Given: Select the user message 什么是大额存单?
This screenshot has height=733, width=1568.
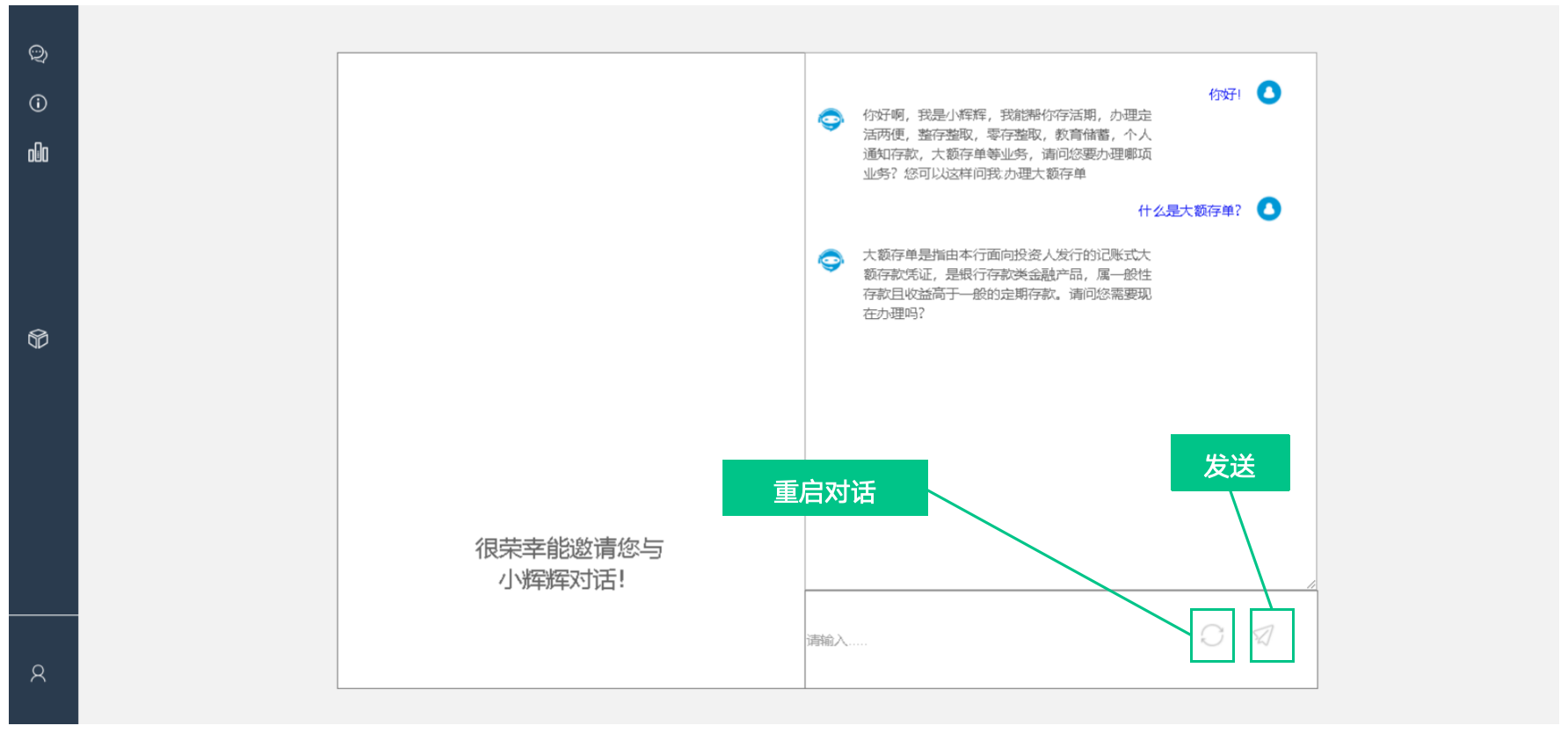Looking at the screenshot, I should pyautogui.click(x=1189, y=211).
